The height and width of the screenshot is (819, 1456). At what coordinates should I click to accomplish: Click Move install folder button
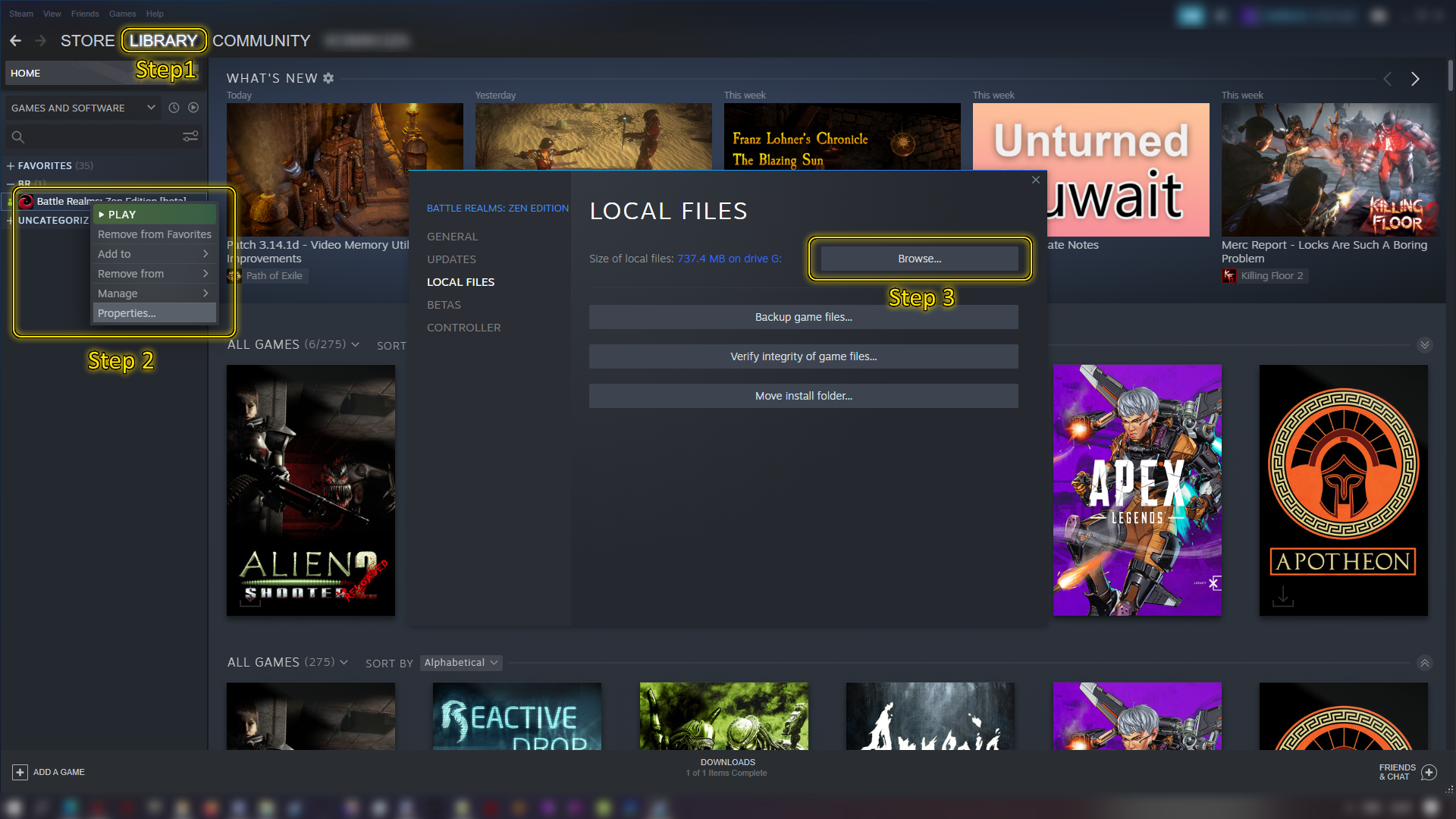803,396
